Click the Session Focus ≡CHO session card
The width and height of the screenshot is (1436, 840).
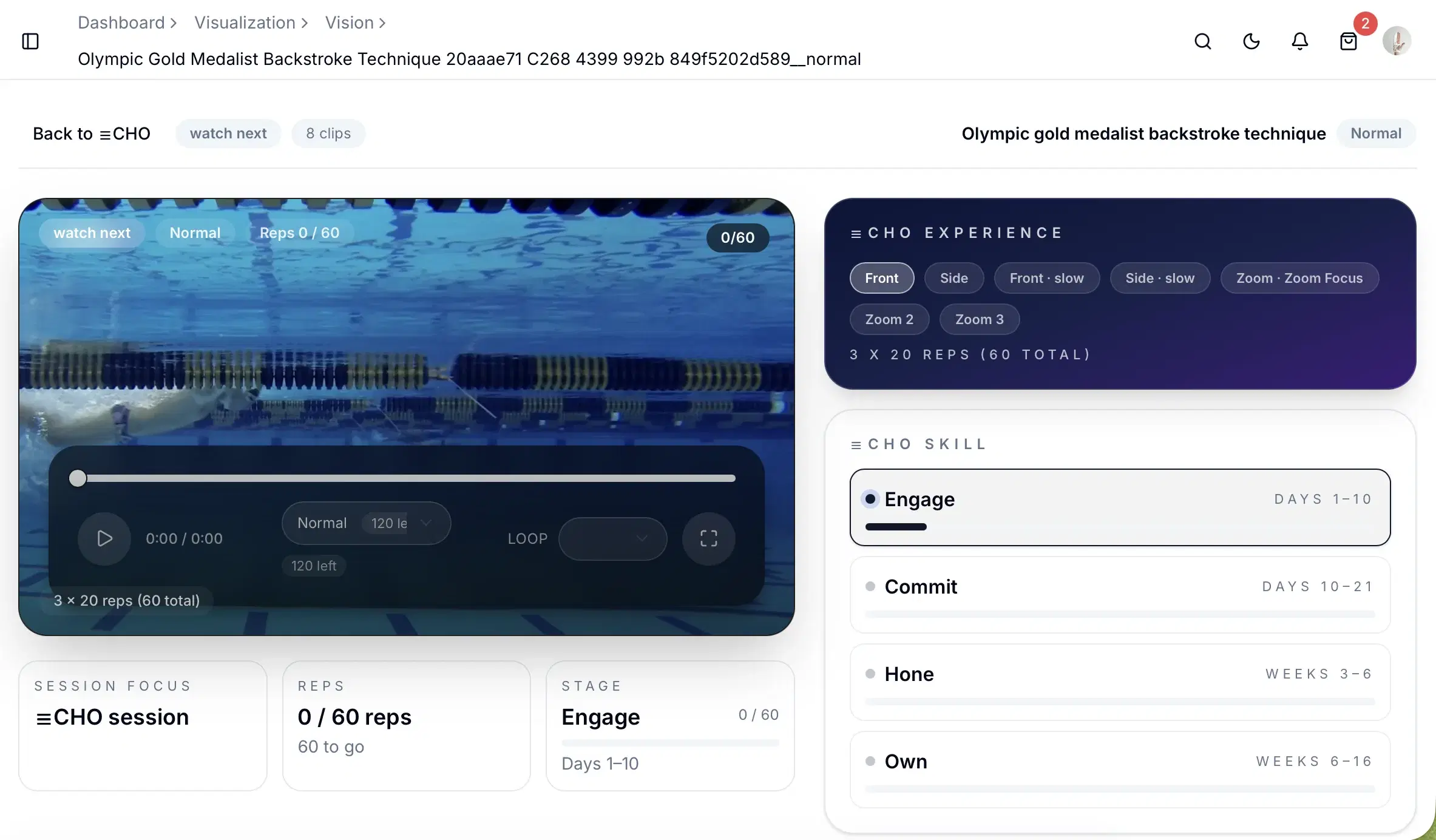pos(143,726)
